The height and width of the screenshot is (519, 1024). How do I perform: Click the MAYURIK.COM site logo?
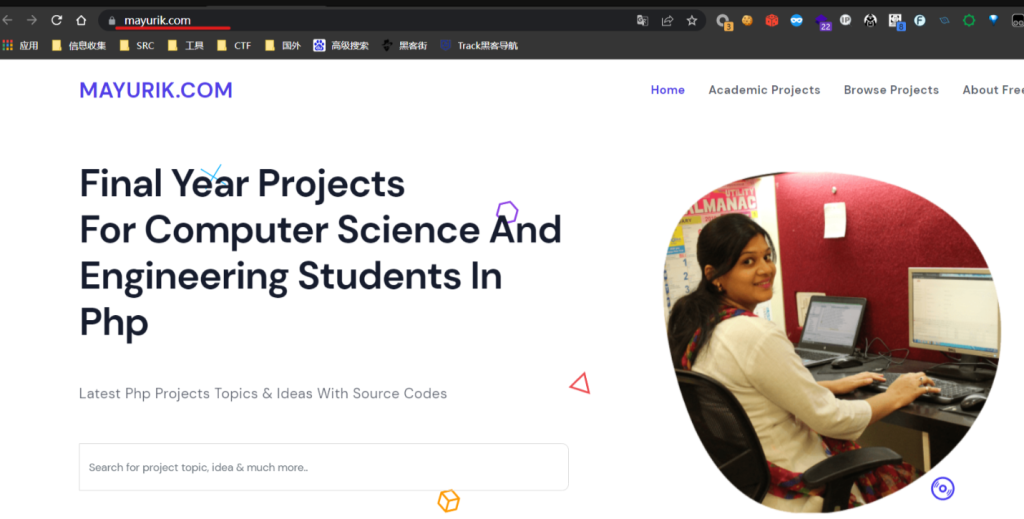(156, 90)
